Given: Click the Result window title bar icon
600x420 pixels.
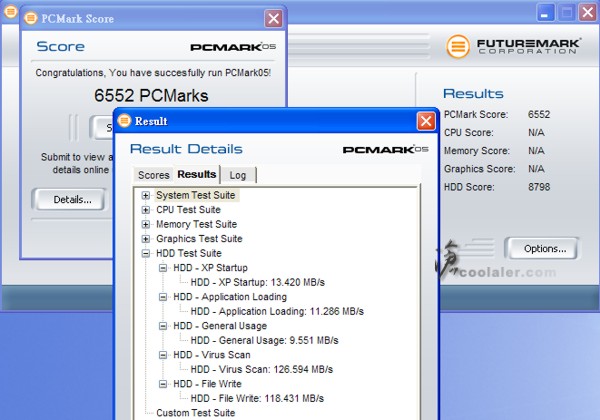Looking at the screenshot, I should click(x=125, y=121).
